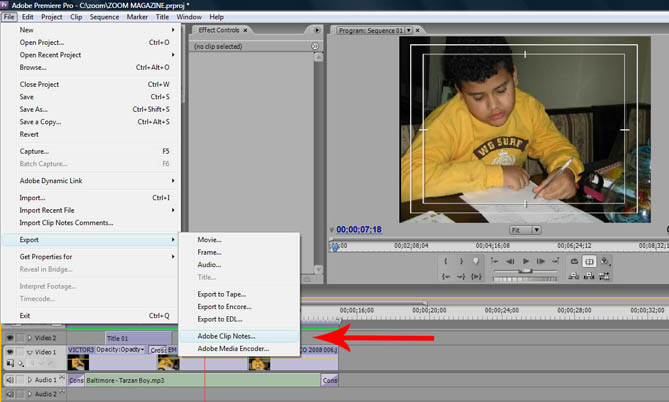Click the Set Out Point icon

(461, 262)
